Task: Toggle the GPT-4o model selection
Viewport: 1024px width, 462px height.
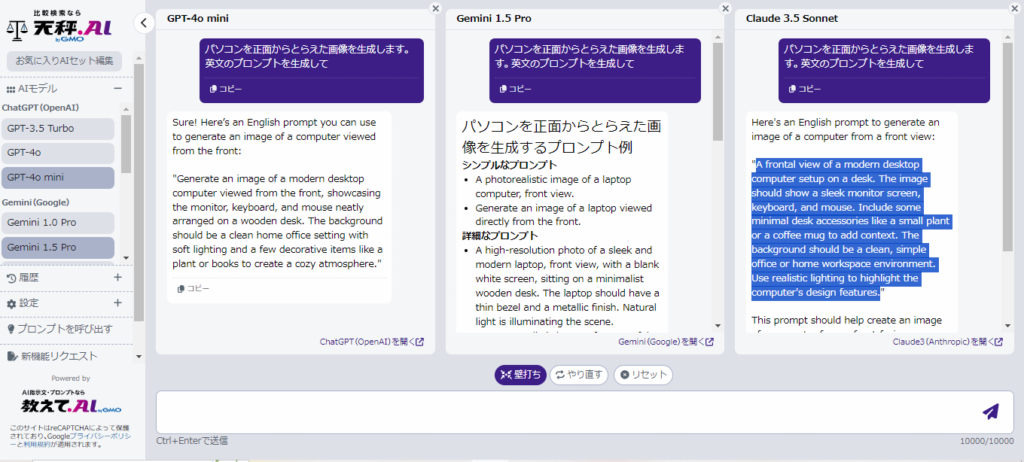Action: tap(58, 153)
